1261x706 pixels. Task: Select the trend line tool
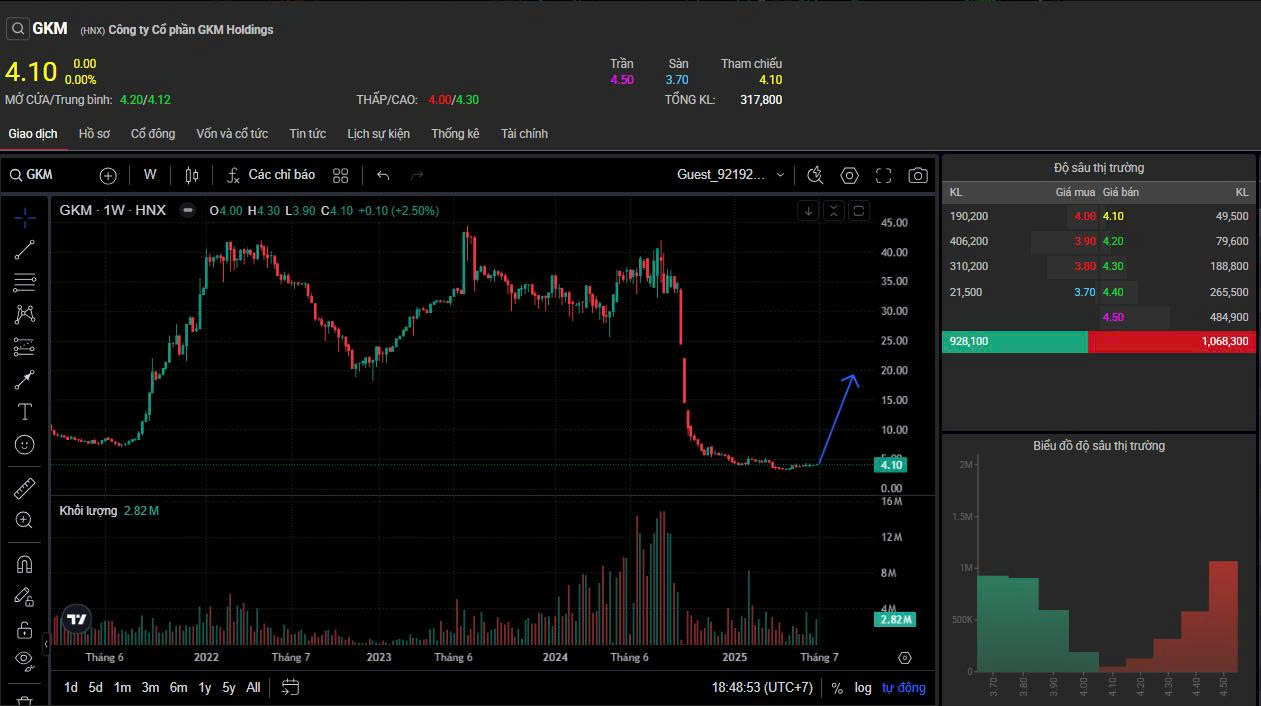(25, 250)
